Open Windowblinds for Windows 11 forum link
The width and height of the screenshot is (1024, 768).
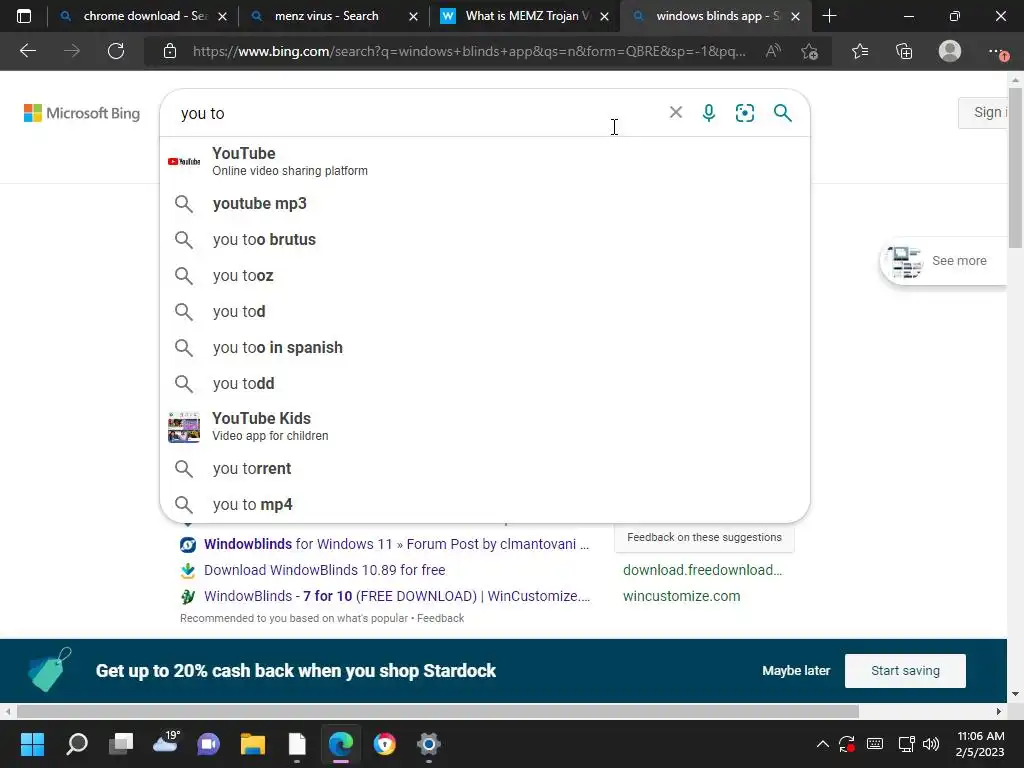[x=396, y=544]
